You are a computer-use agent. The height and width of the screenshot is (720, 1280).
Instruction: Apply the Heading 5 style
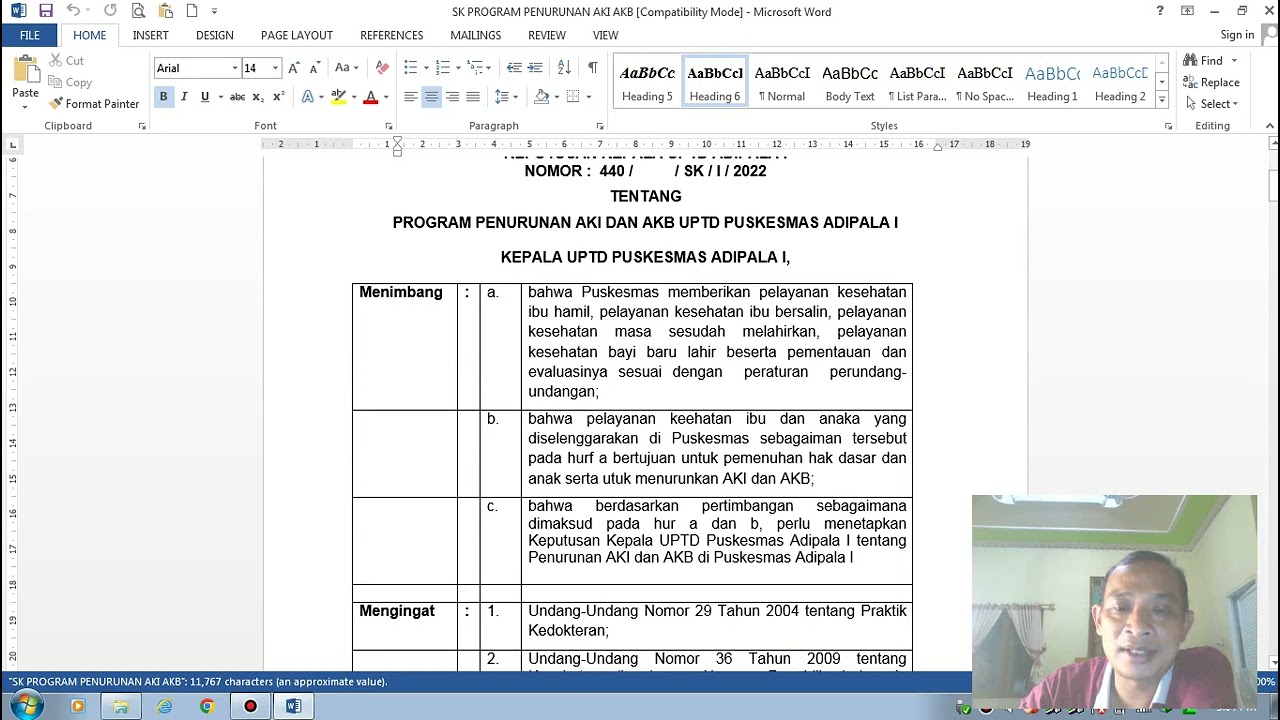pos(647,82)
